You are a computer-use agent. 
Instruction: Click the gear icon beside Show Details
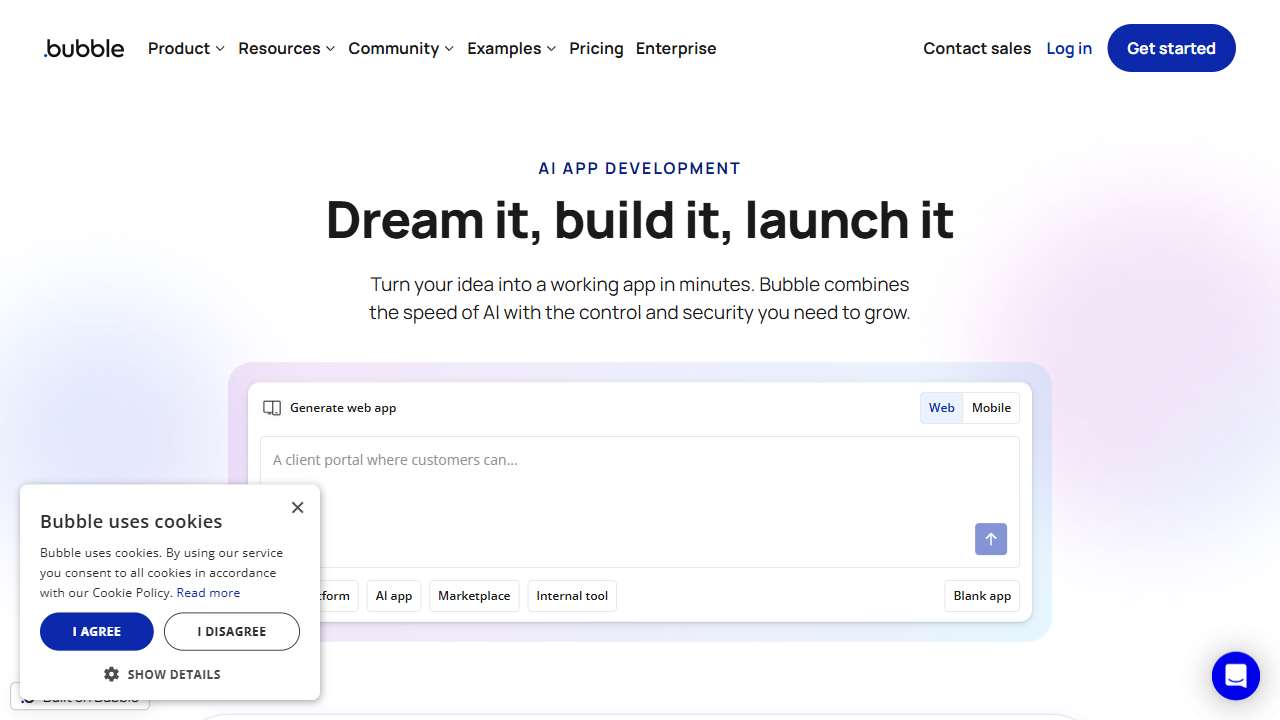click(x=112, y=674)
